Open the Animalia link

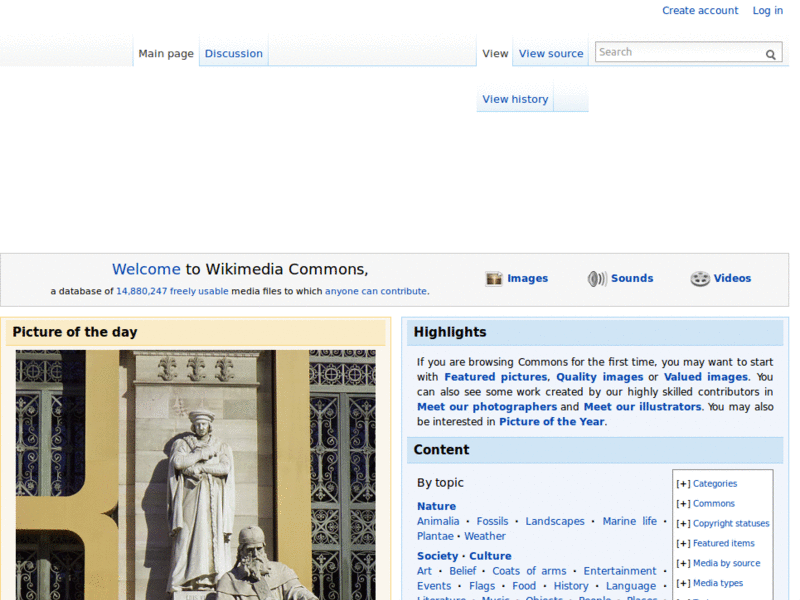pyautogui.click(x=438, y=521)
